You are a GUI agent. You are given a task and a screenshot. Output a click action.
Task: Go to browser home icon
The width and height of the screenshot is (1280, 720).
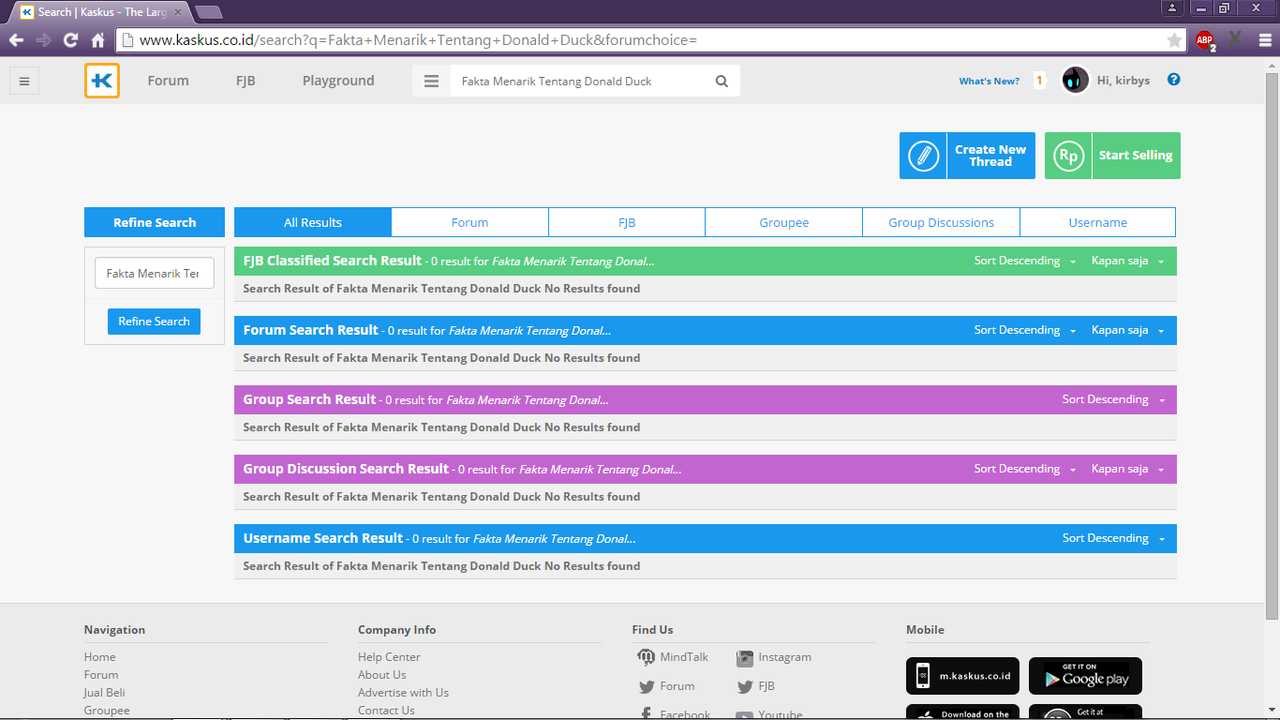[x=98, y=40]
